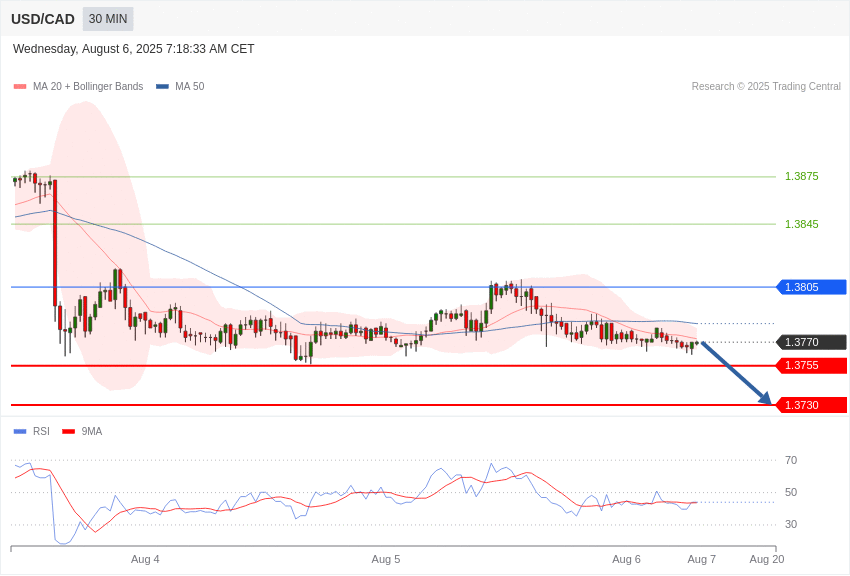Click the RSI 30 level label
This screenshot has width=850, height=576.
pos(791,525)
